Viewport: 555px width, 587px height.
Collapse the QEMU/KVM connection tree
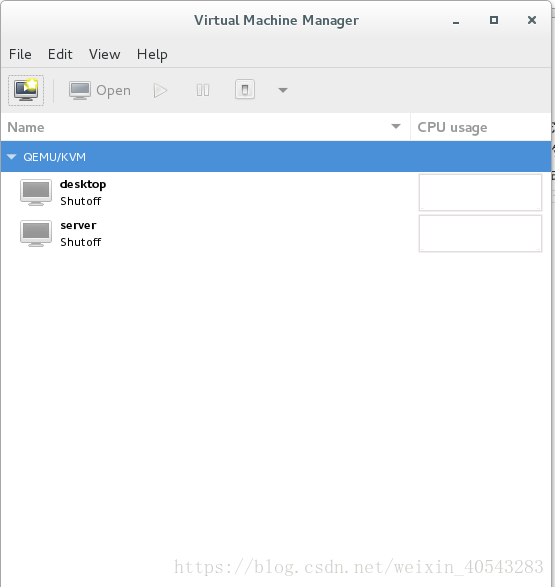pos(12,157)
